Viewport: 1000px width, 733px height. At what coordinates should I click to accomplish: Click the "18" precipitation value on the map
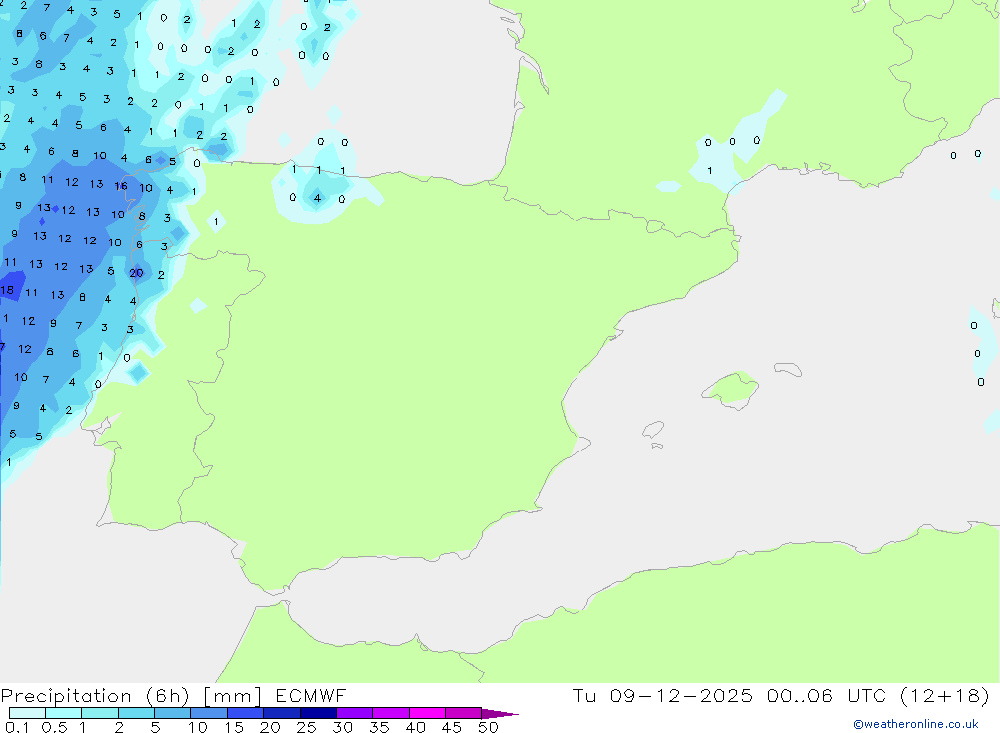[7, 290]
